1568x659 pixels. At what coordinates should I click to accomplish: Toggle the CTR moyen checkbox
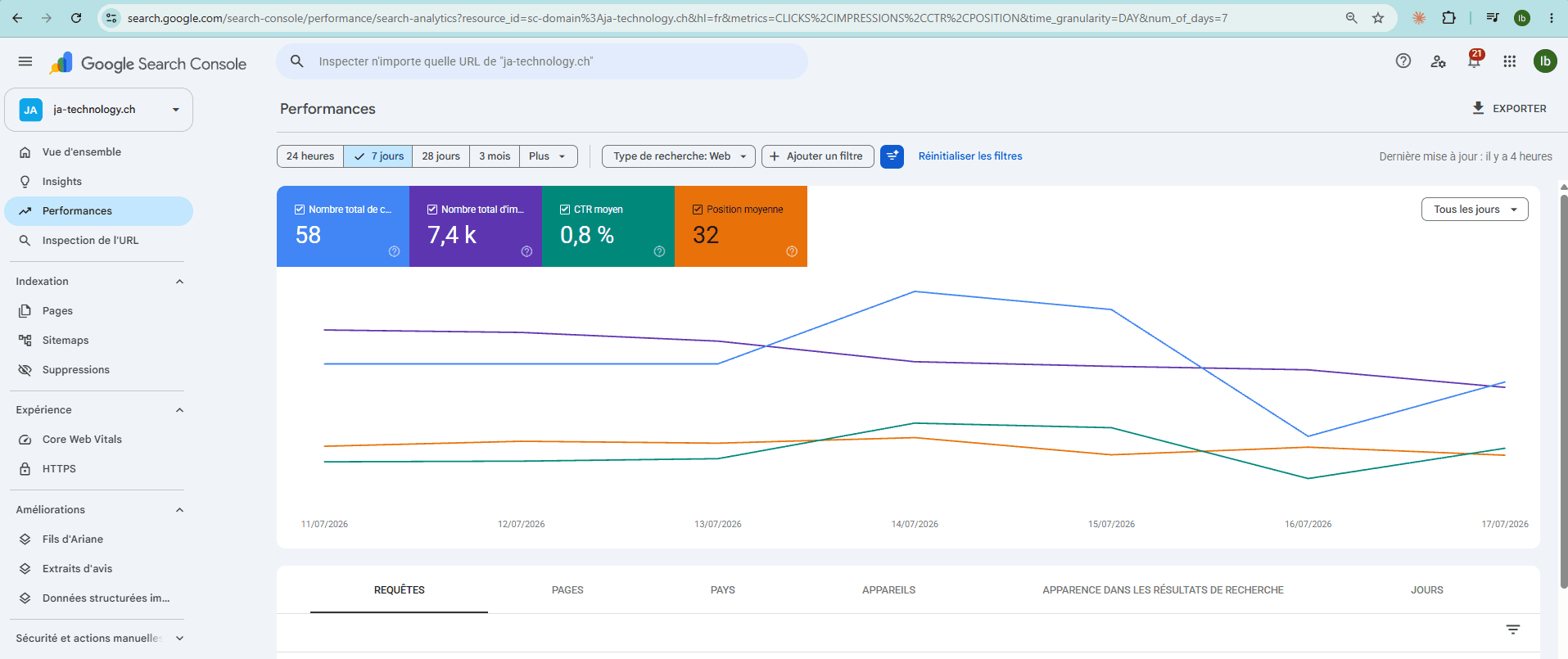[x=565, y=210]
